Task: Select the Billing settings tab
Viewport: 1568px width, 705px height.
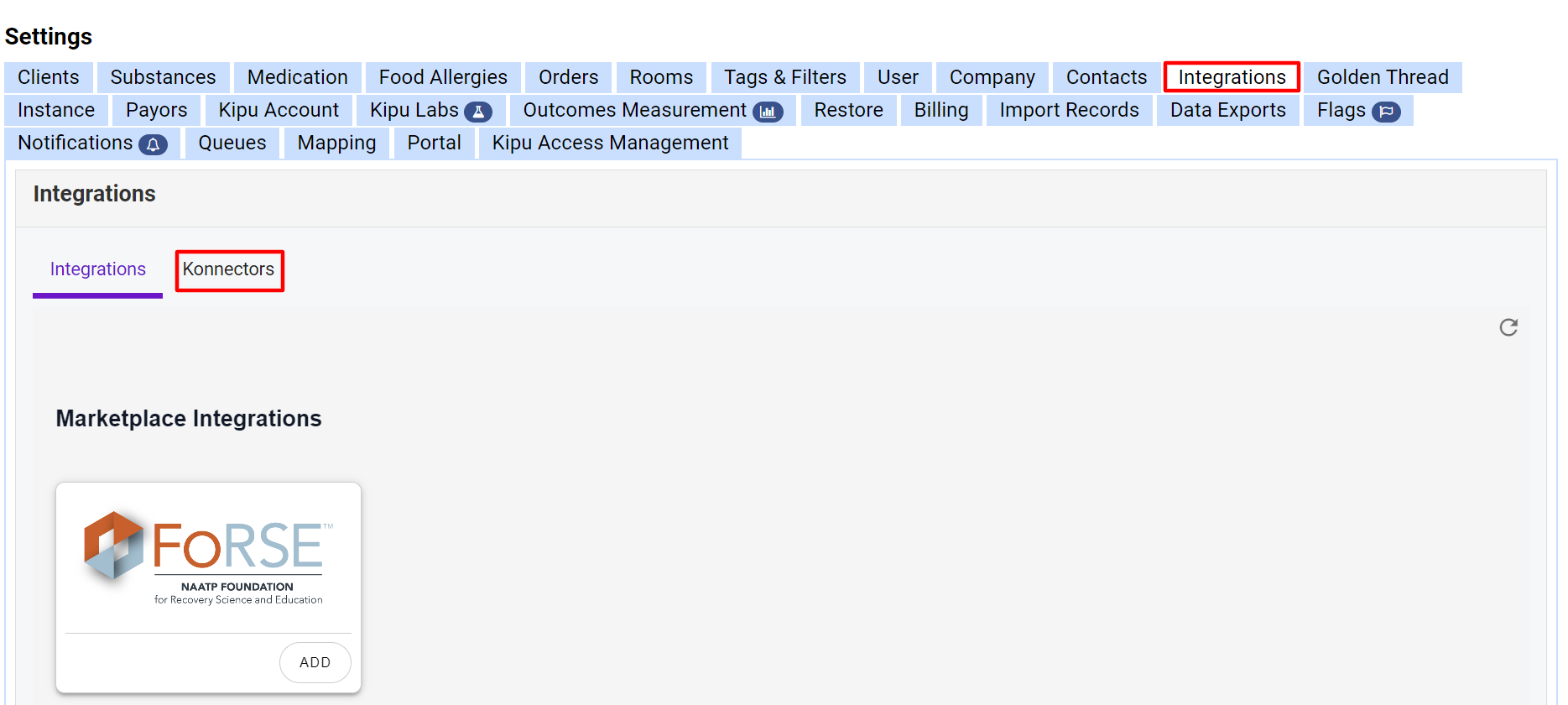Action: pos(940,110)
